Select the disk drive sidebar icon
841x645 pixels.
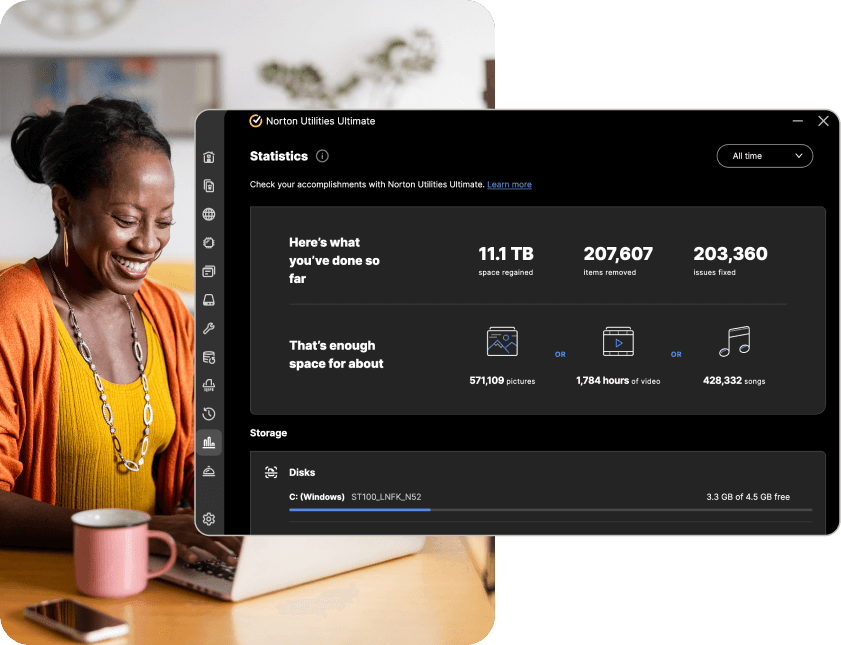[208, 299]
